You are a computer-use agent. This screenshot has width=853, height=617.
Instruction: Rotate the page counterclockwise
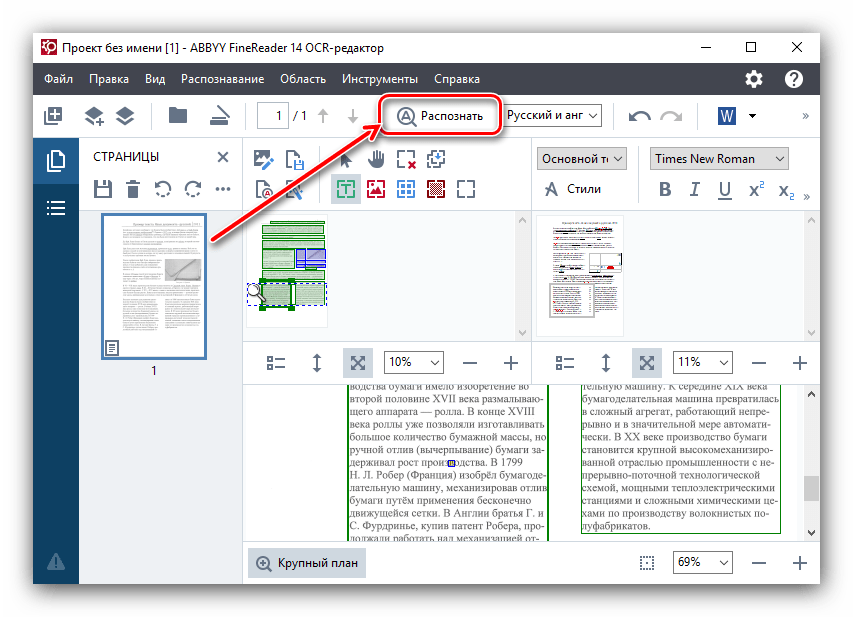[163, 189]
